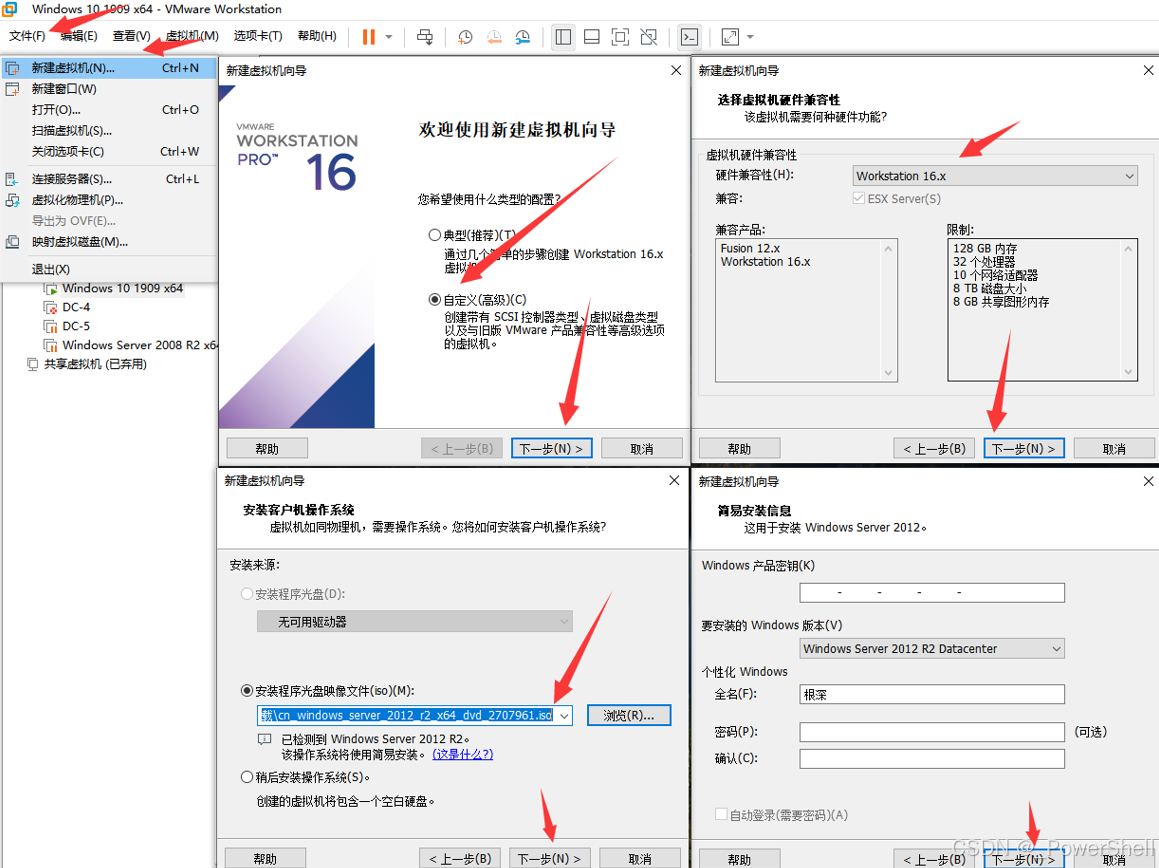Open the ISO image path combo box

coord(415,715)
